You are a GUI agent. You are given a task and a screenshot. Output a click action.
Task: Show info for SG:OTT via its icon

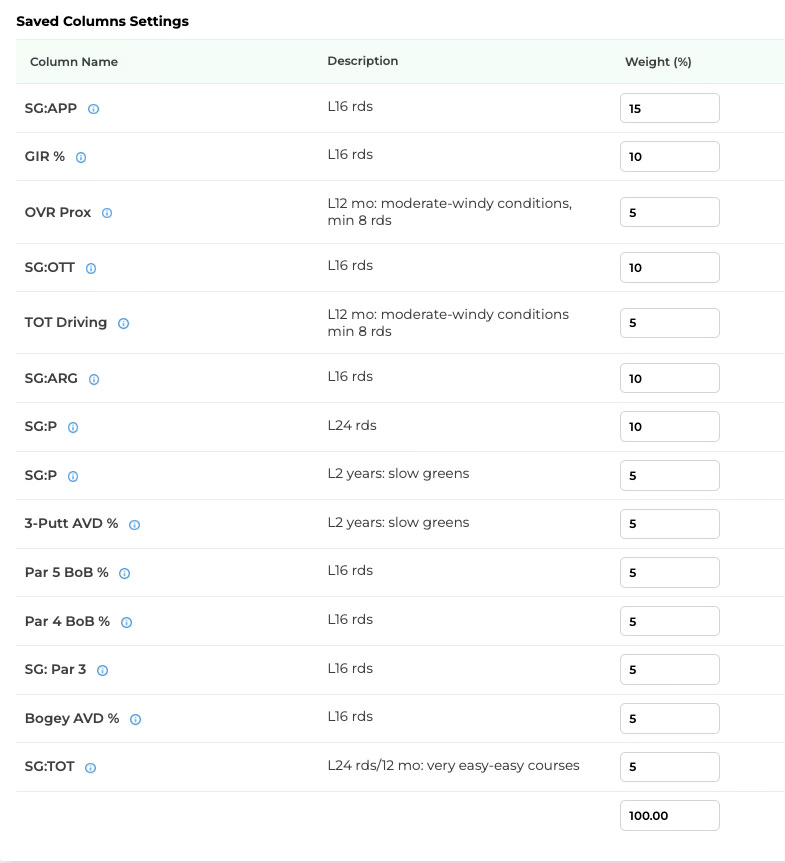(x=91, y=268)
